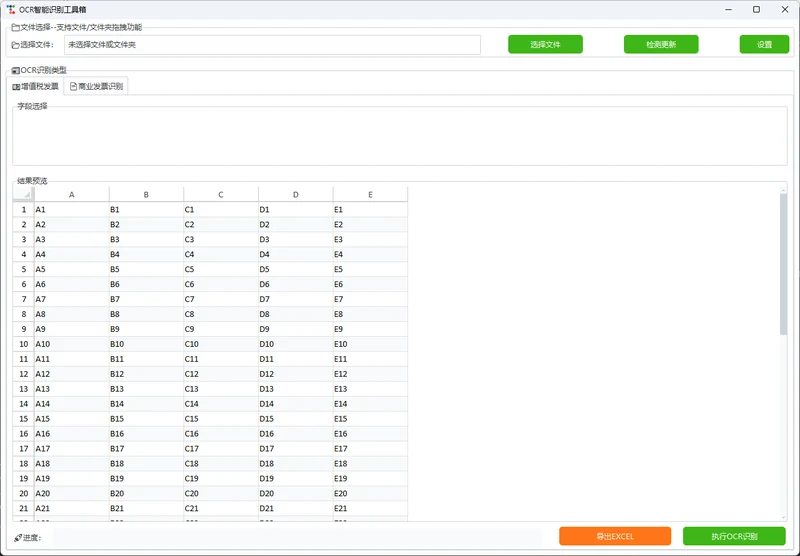Click cell C8 in the results grid

pos(221,314)
